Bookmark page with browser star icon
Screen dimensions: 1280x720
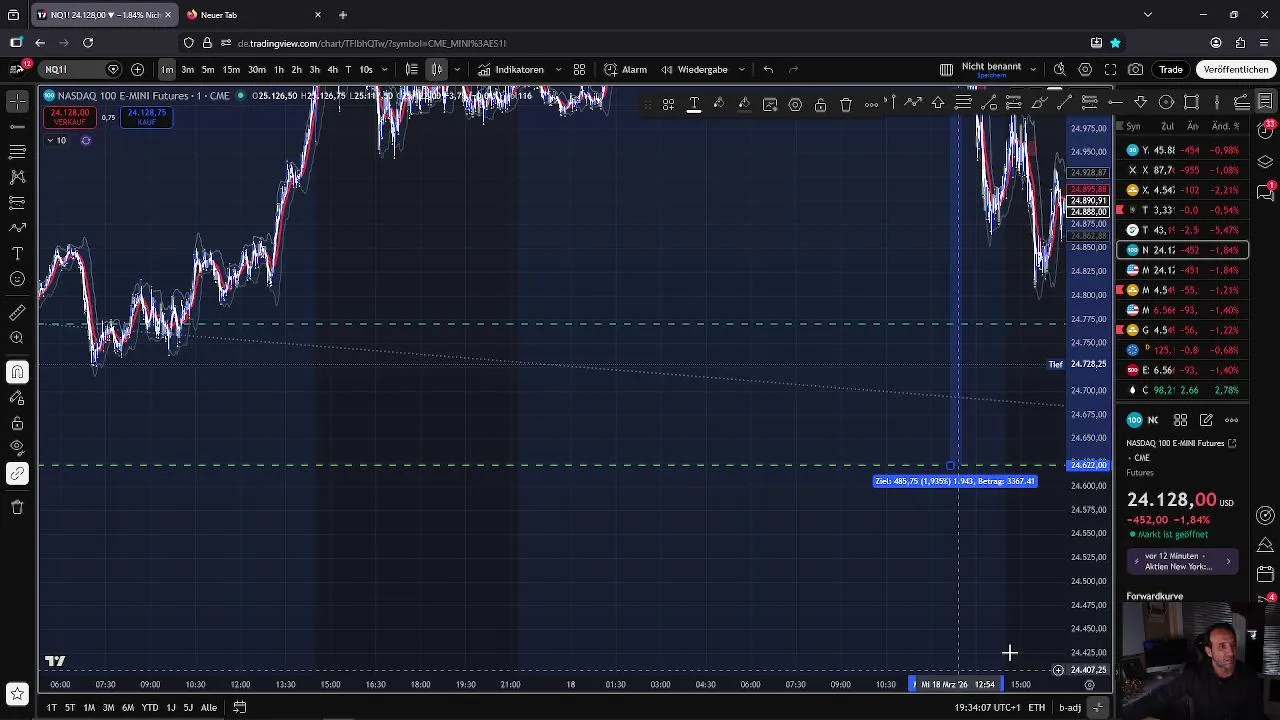1115,43
